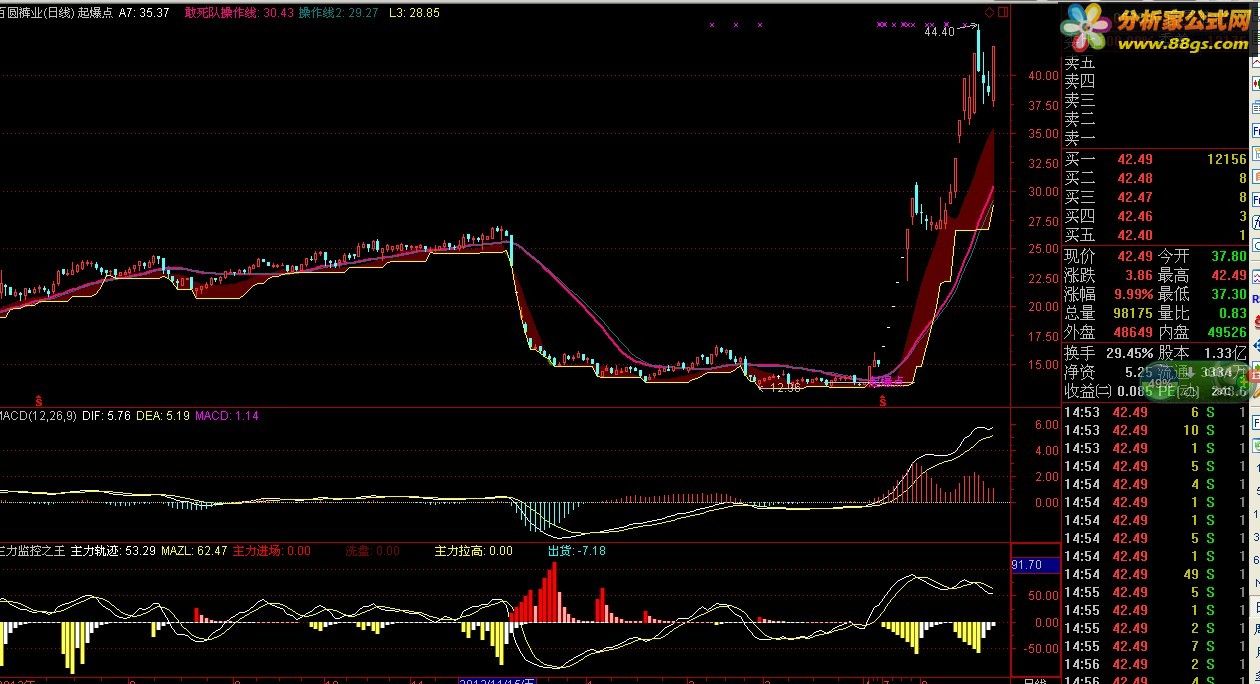Select the 14:54 trade with volume 4
The height and width of the screenshot is (684, 1260).
[x=1155, y=484]
